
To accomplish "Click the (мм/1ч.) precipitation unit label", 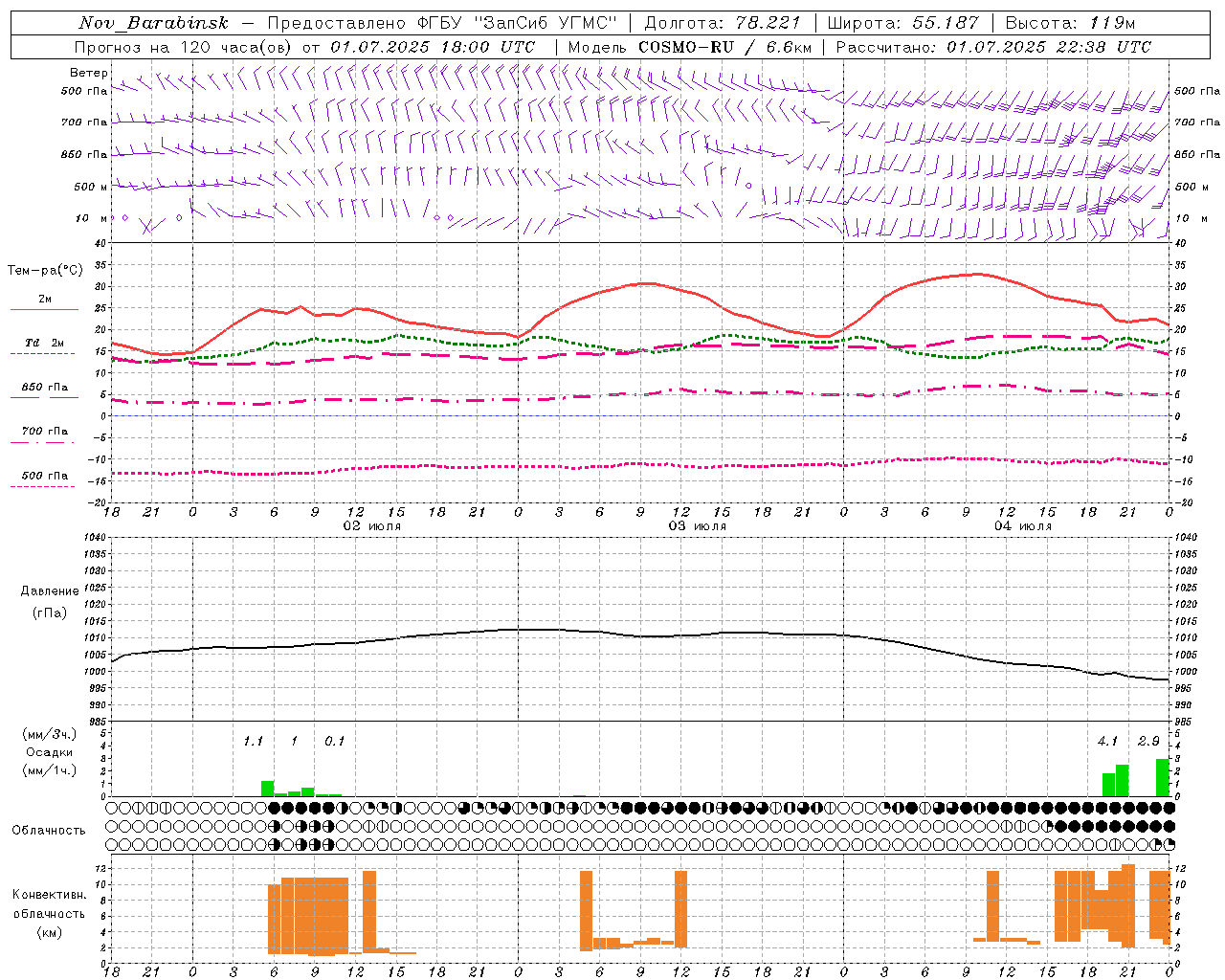I will [50, 770].
